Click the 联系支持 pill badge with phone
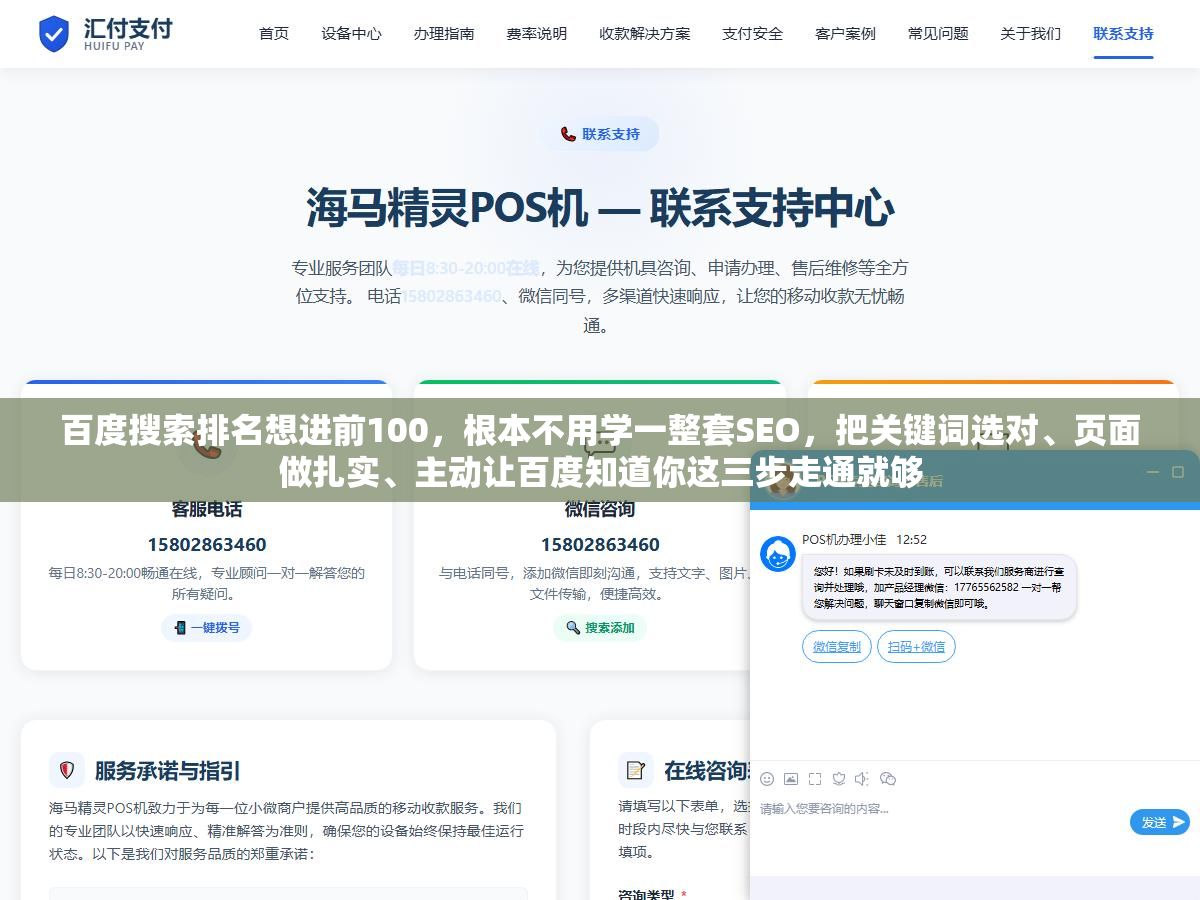 coord(600,134)
